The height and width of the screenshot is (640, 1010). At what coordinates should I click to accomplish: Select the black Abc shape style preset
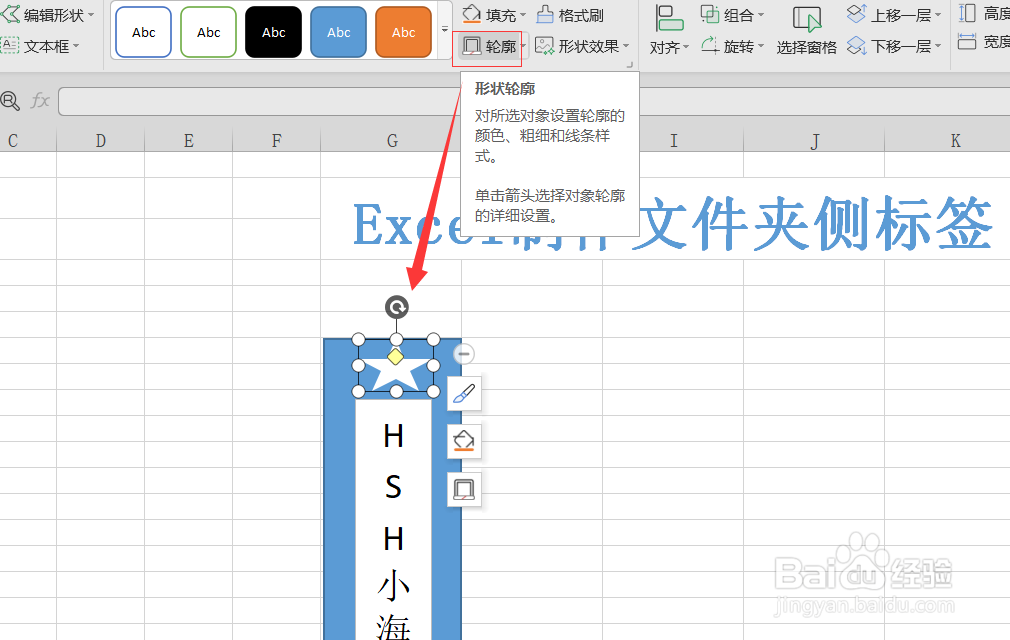(x=272, y=32)
